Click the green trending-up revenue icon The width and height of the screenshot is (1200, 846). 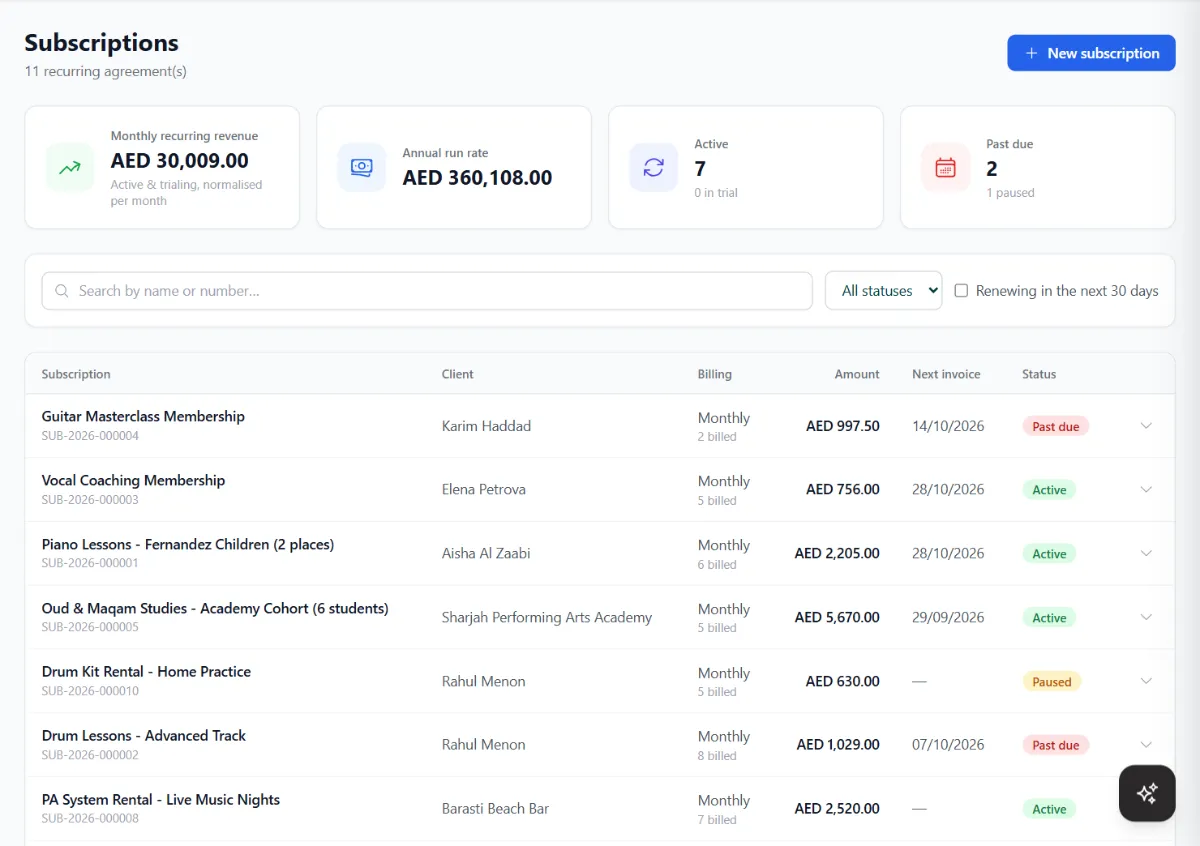coord(70,167)
